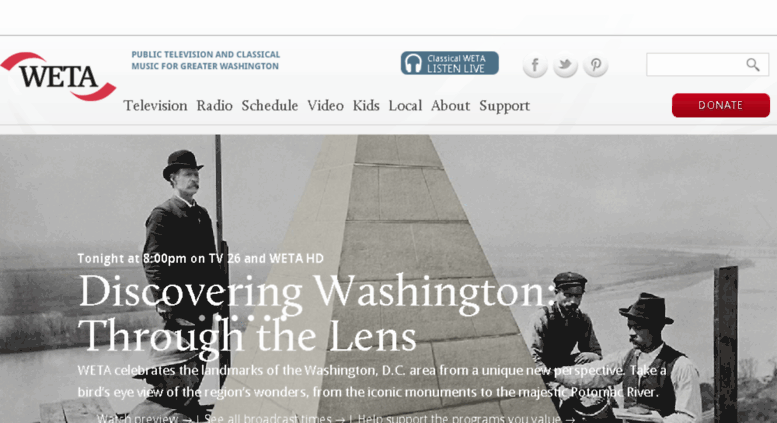Open the Television menu

coord(155,106)
